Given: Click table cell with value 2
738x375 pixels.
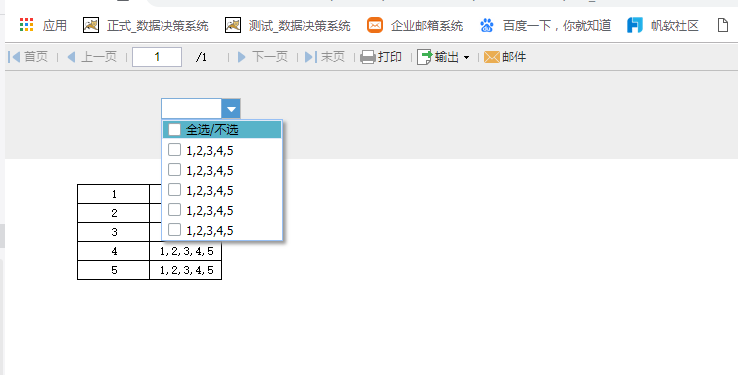Looking at the screenshot, I should (x=113, y=213).
